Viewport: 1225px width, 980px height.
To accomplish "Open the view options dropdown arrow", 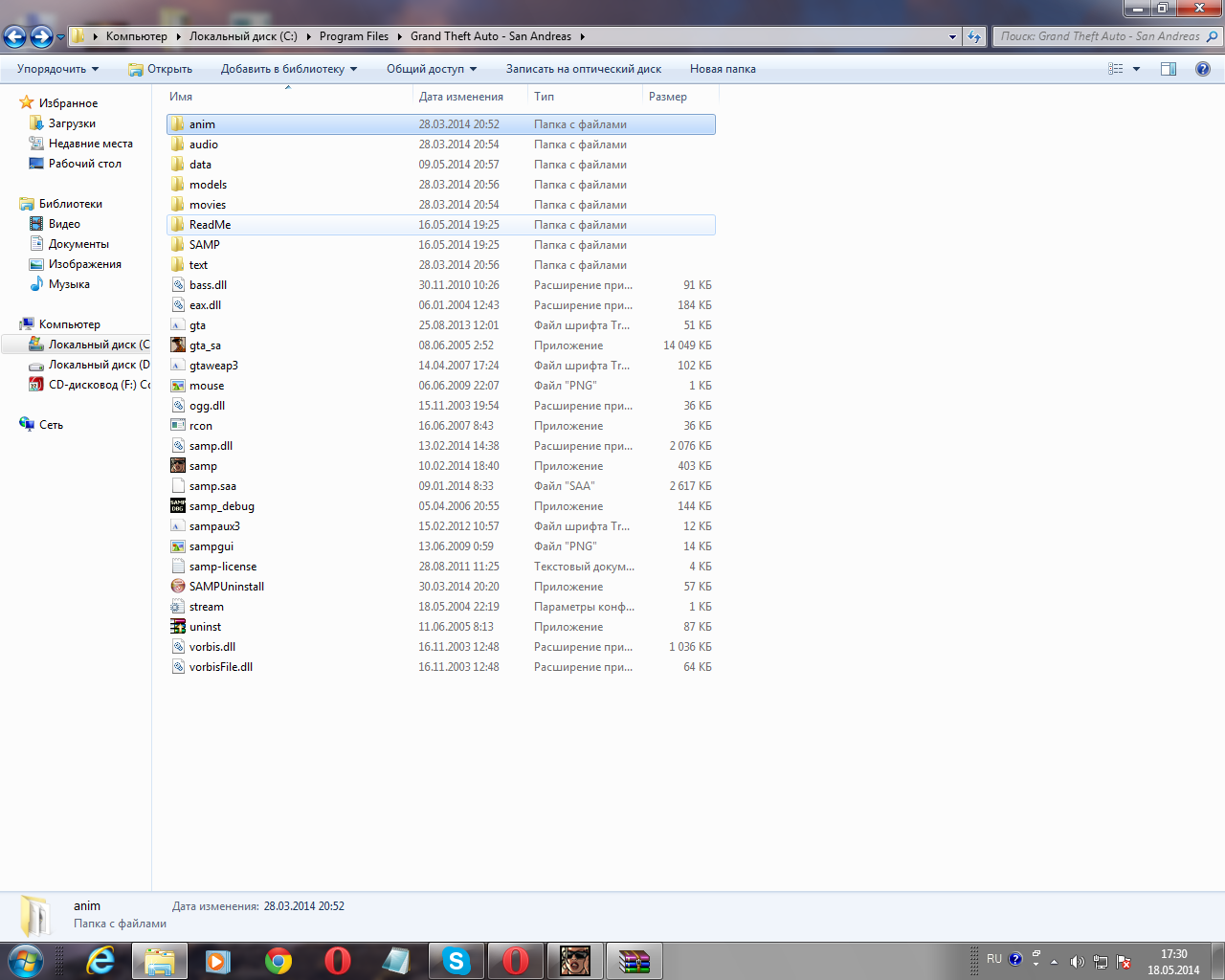I will (1137, 69).
